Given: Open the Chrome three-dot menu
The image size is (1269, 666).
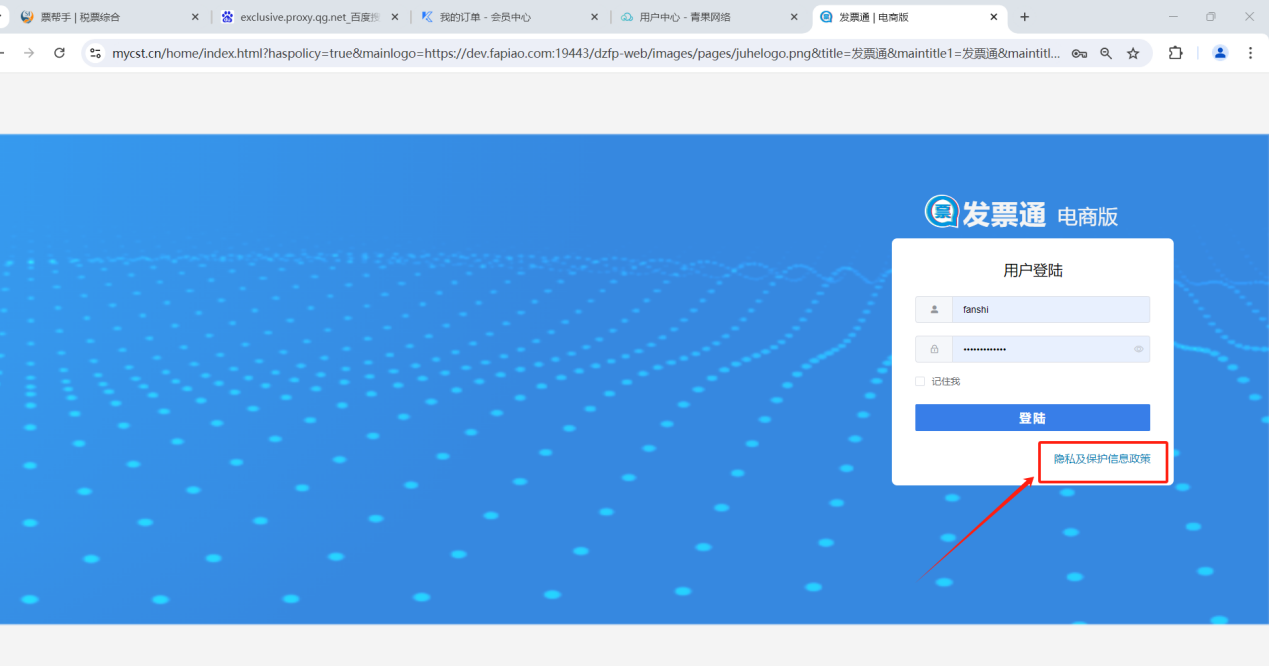Looking at the screenshot, I should [1250, 54].
